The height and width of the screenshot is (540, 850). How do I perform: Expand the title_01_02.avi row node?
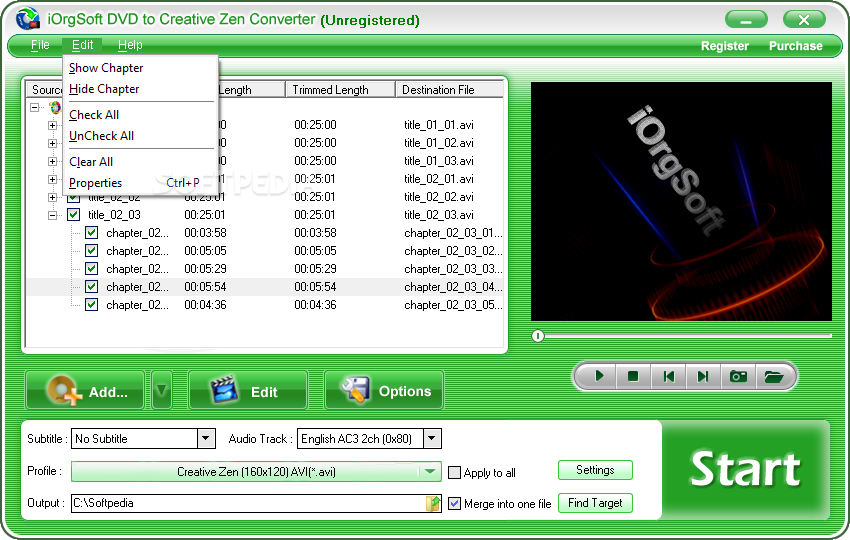click(52, 143)
